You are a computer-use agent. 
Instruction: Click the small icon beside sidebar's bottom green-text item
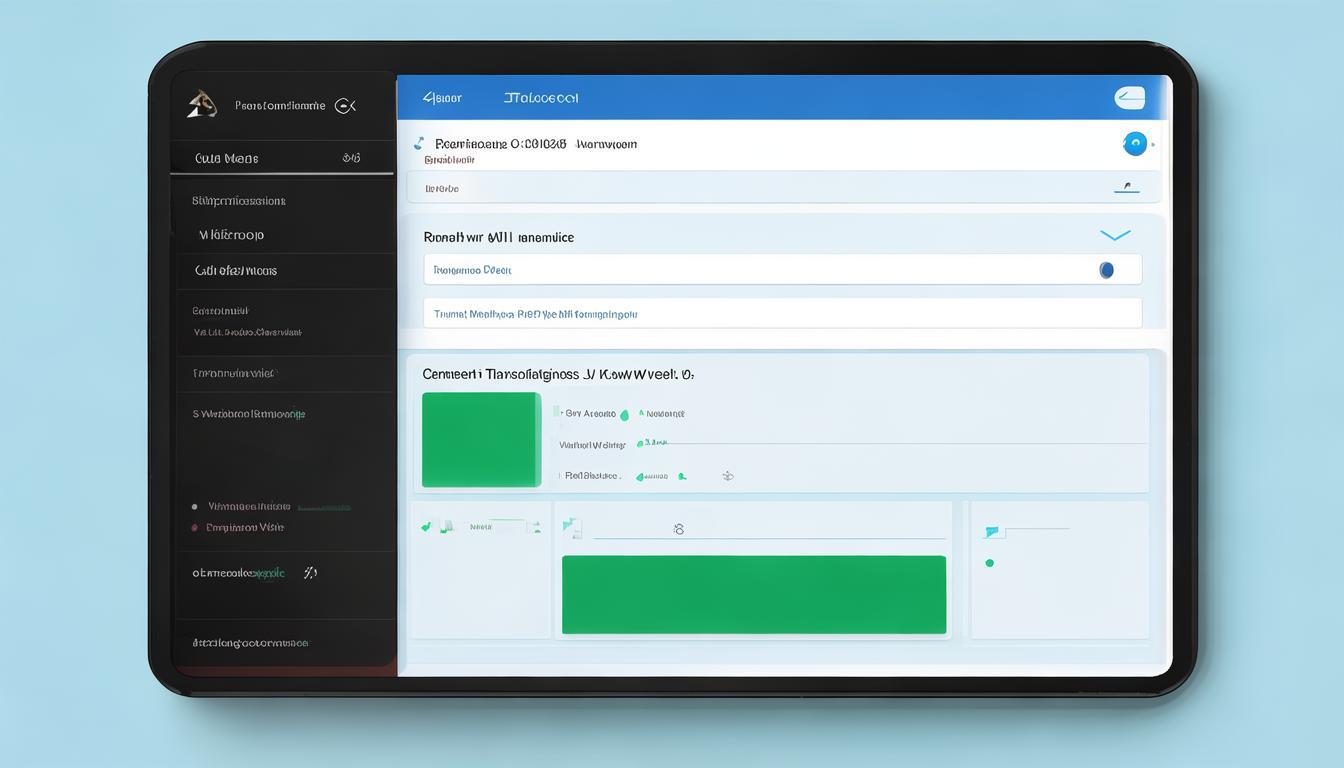[x=310, y=573]
